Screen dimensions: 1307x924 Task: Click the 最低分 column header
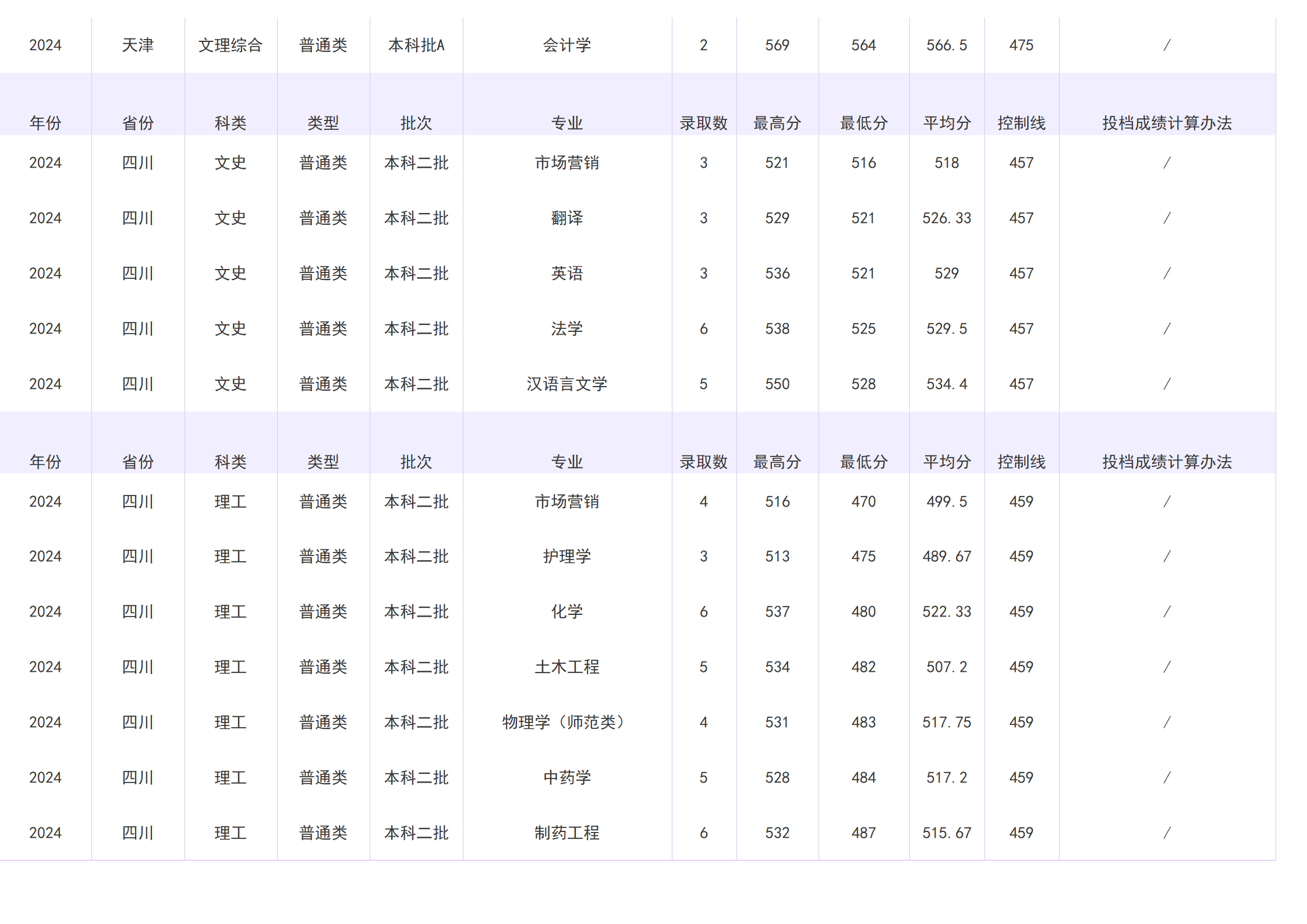(865, 122)
